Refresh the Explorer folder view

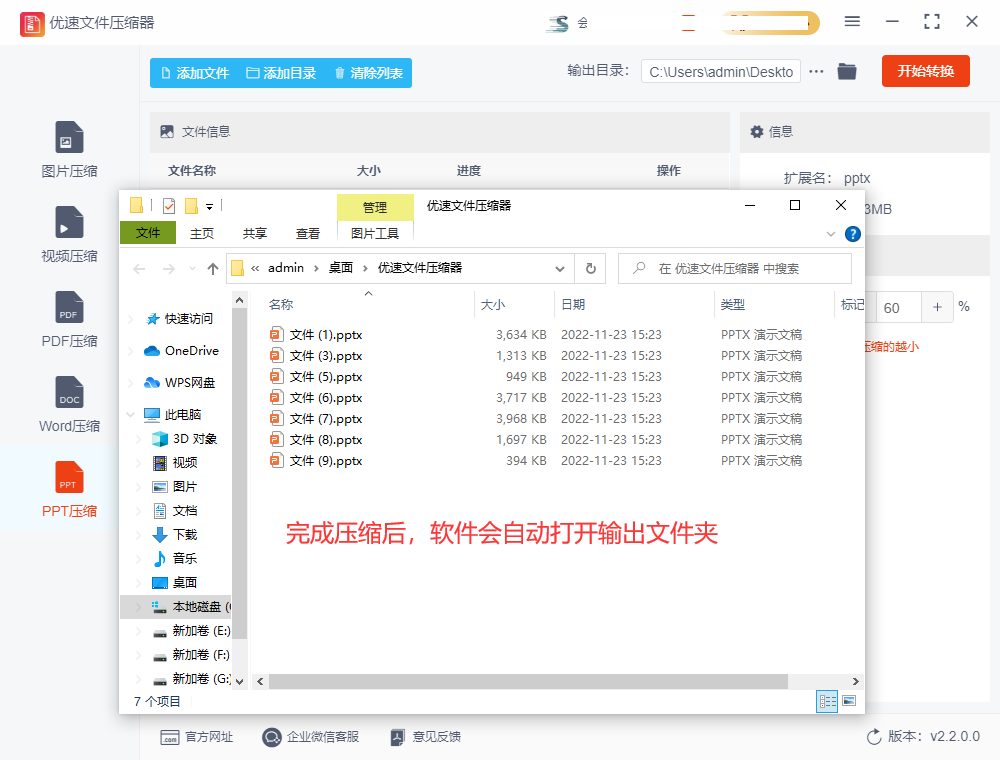(x=591, y=269)
